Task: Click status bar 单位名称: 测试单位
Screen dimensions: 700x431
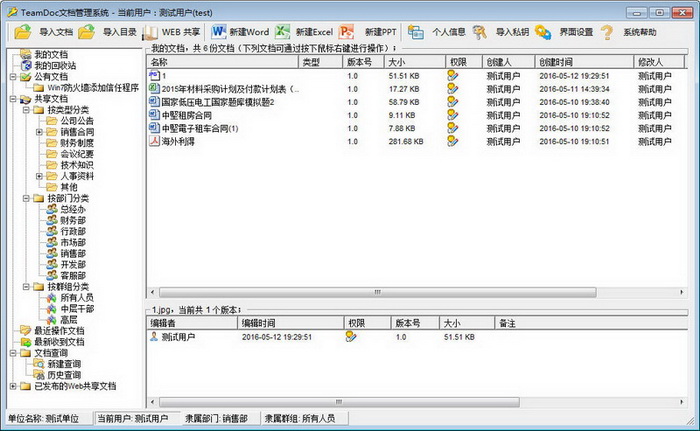Action: pos(43,418)
